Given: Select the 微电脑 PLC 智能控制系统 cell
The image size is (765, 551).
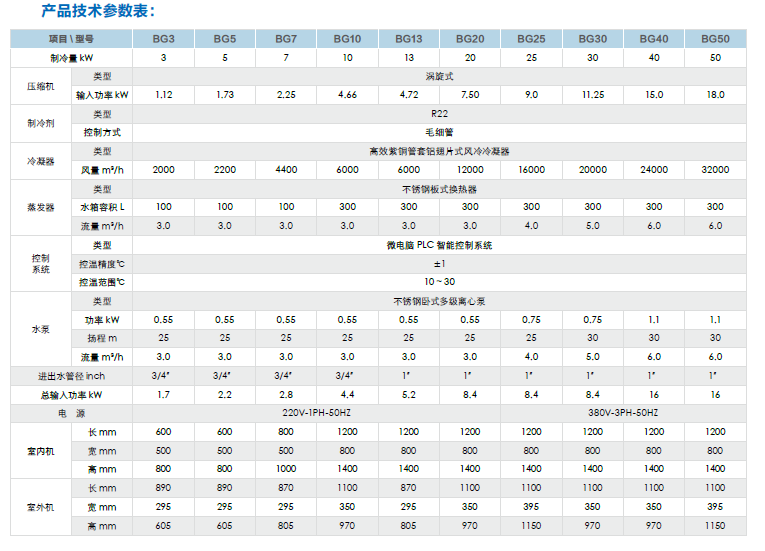Looking at the screenshot, I should 440,245.
